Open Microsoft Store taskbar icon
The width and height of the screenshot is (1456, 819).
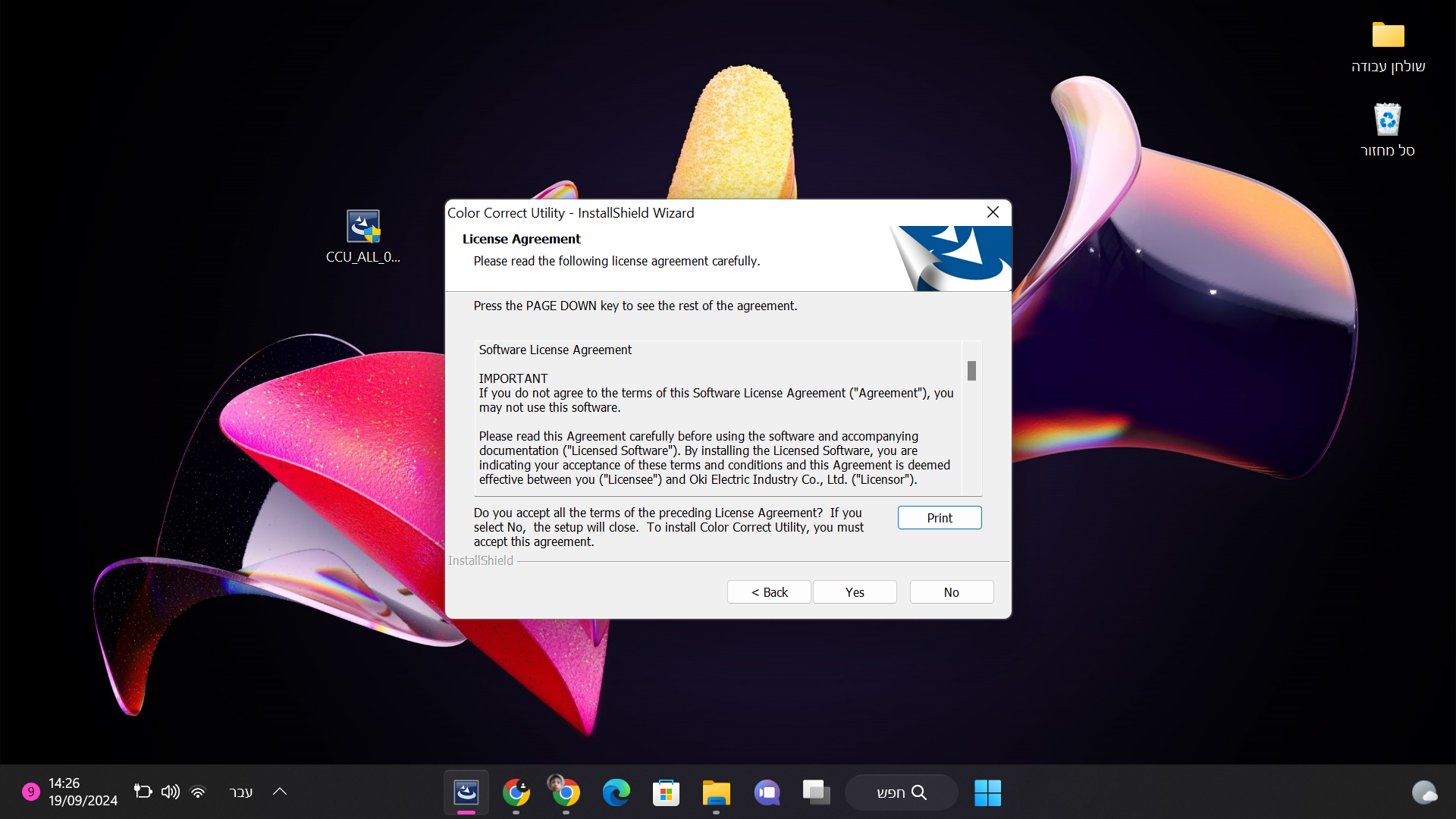pos(666,792)
